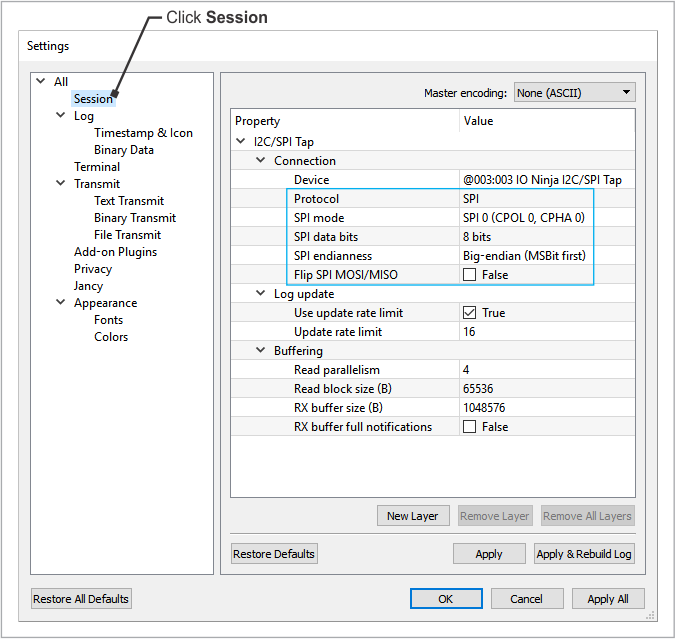675x639 pixels.
Task: Click Restore All Defaults button
Action: [x=81, y=599]
